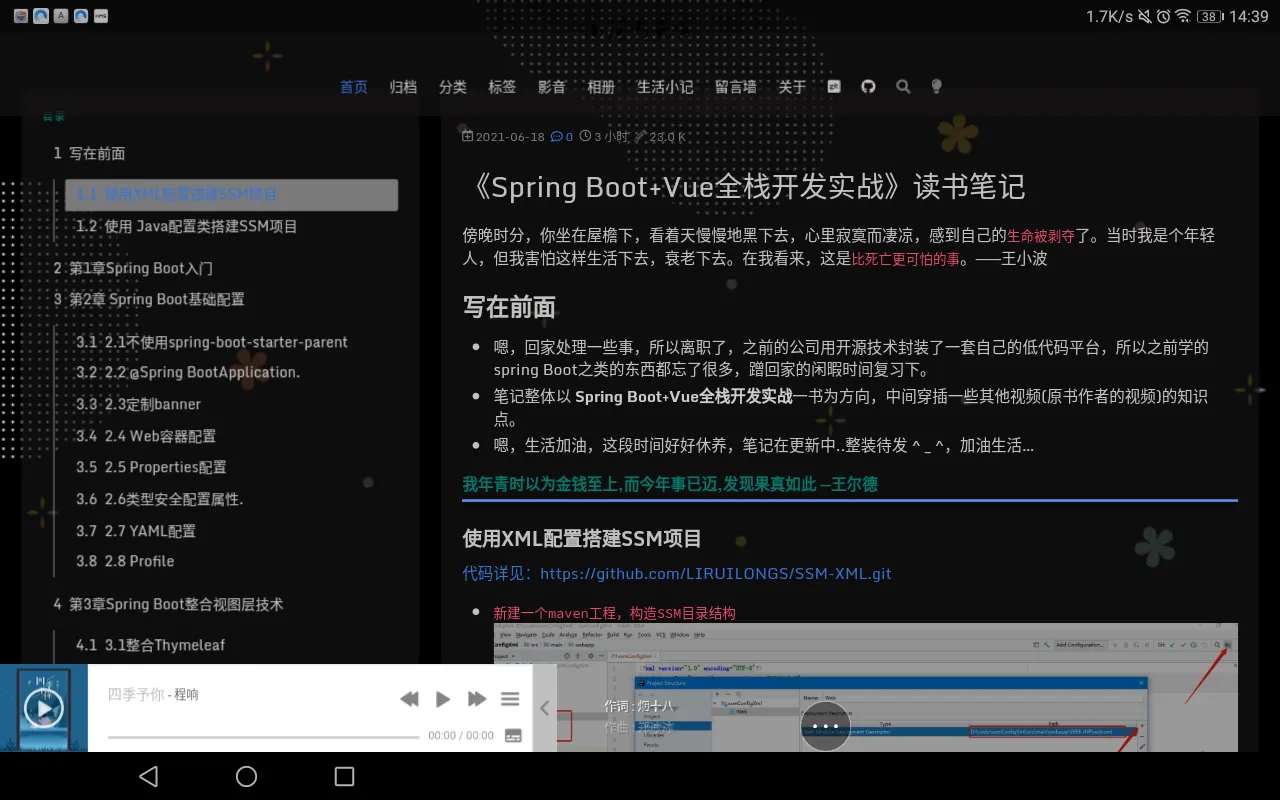Jump to 第3章Spring Boot整合视图层技术 section

pos(168,604)
